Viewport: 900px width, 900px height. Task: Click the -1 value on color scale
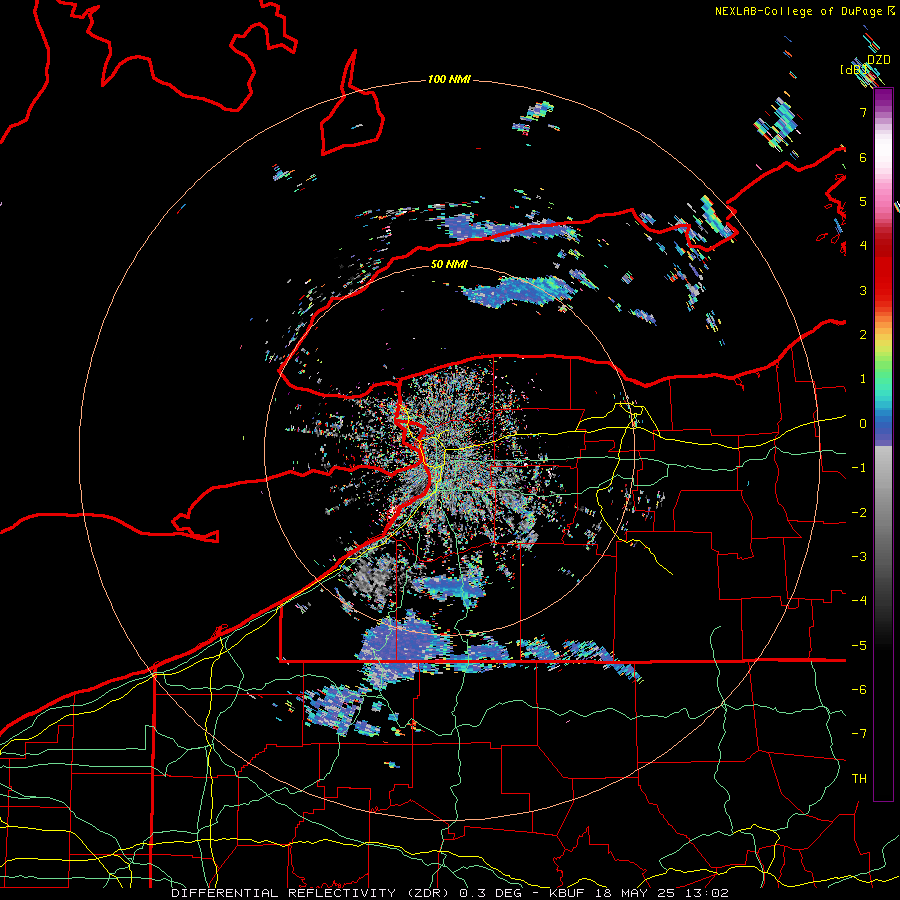click(x=859, y=468)
